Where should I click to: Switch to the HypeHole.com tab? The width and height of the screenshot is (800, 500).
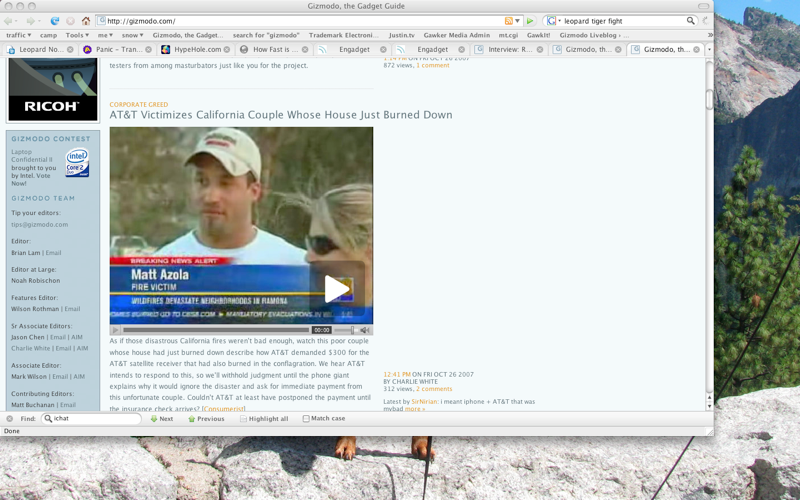pos(195,49)
